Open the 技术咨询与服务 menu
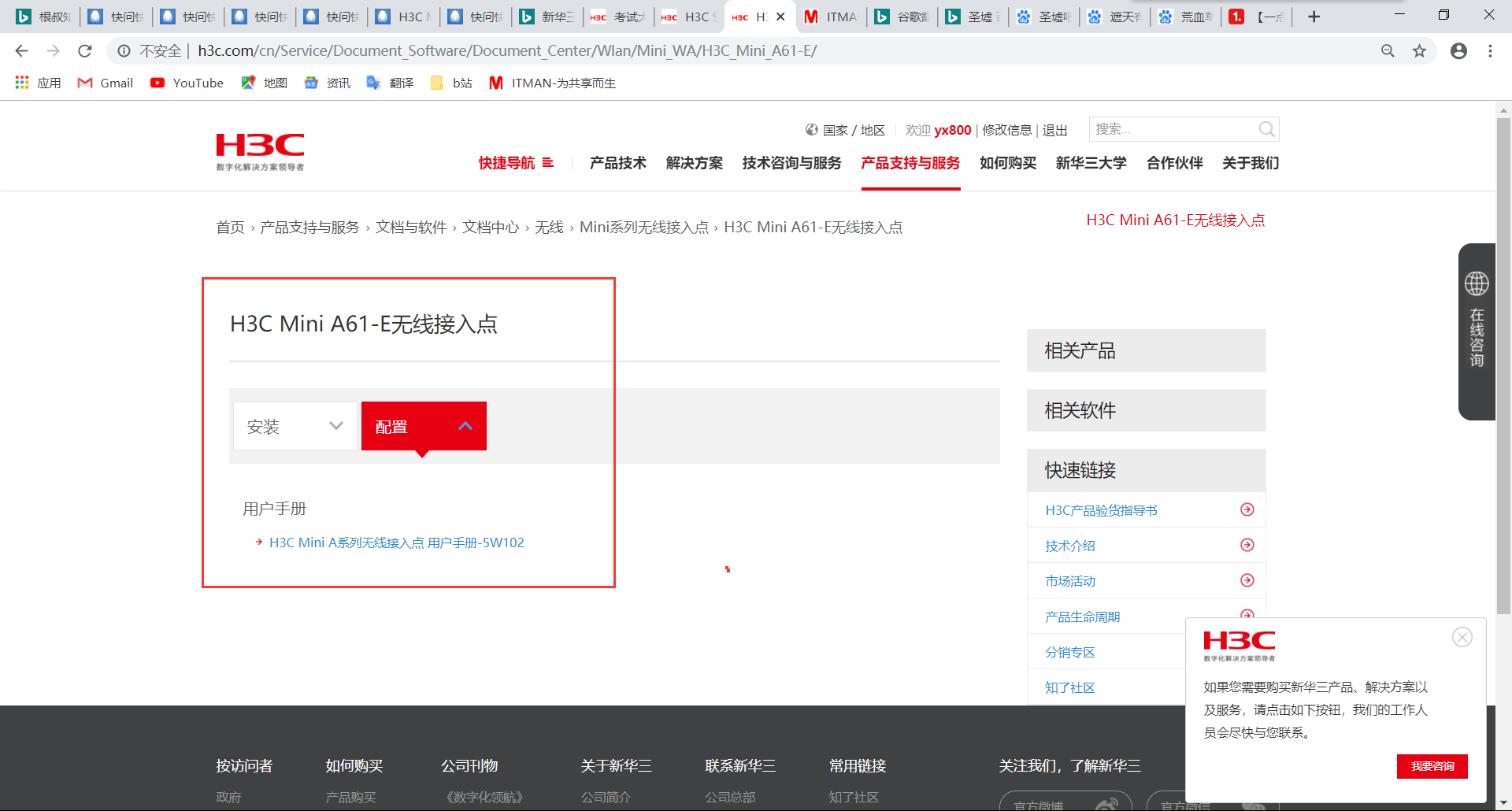1512x811 pixels. click(791, 163)
